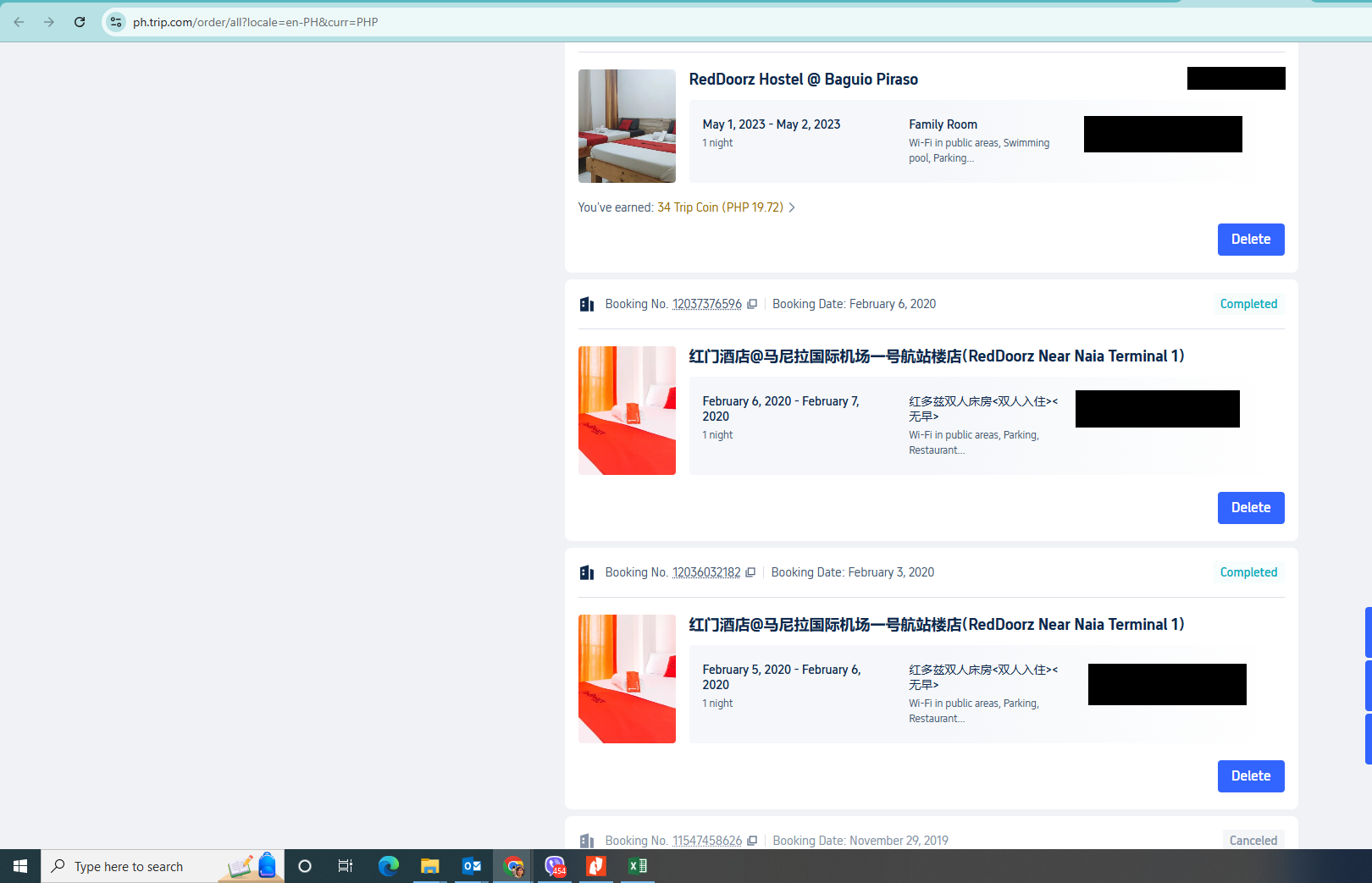The width and height of the screenshot is (1372, 883).
Task: Delete the February 5–6, 2020 booking
Action: click(1251, 776)
